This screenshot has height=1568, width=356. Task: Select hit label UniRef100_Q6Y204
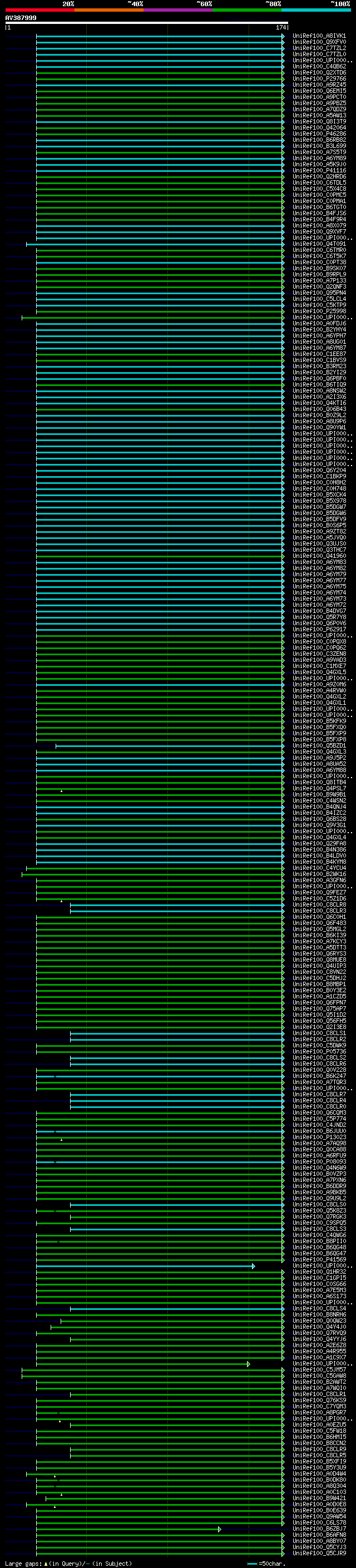coord(319,470)
